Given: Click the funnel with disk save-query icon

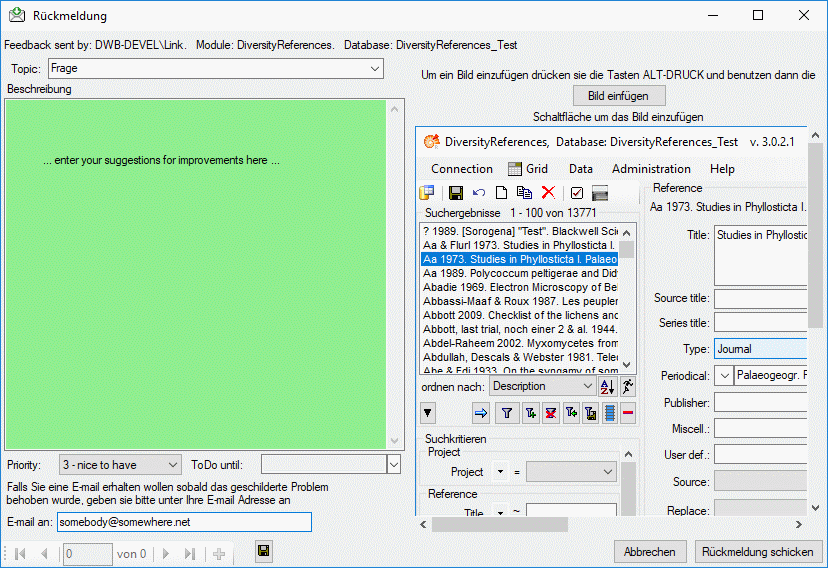Looking at the screenshot, I should [x=590, y=413].
